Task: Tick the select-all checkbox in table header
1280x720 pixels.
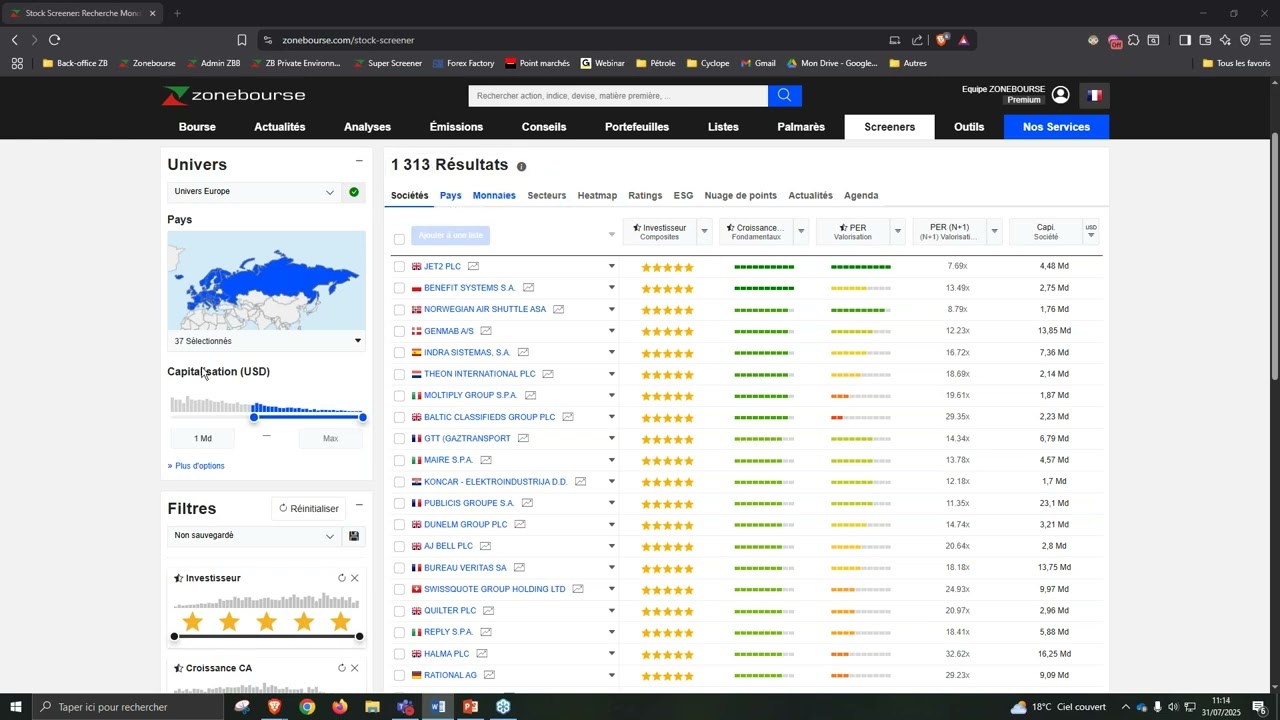Action: [399, 239]
